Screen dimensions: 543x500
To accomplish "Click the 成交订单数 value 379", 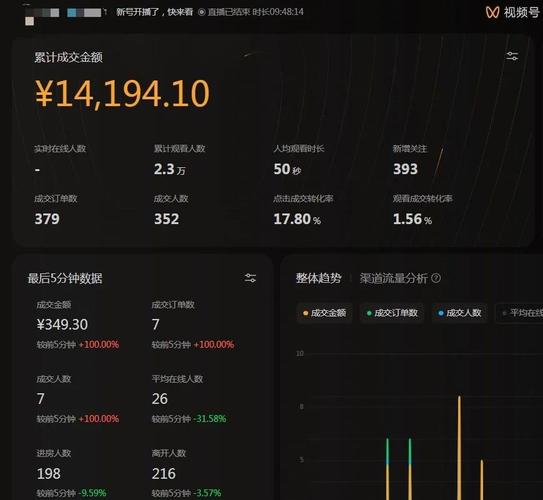I will click(47, 219).
